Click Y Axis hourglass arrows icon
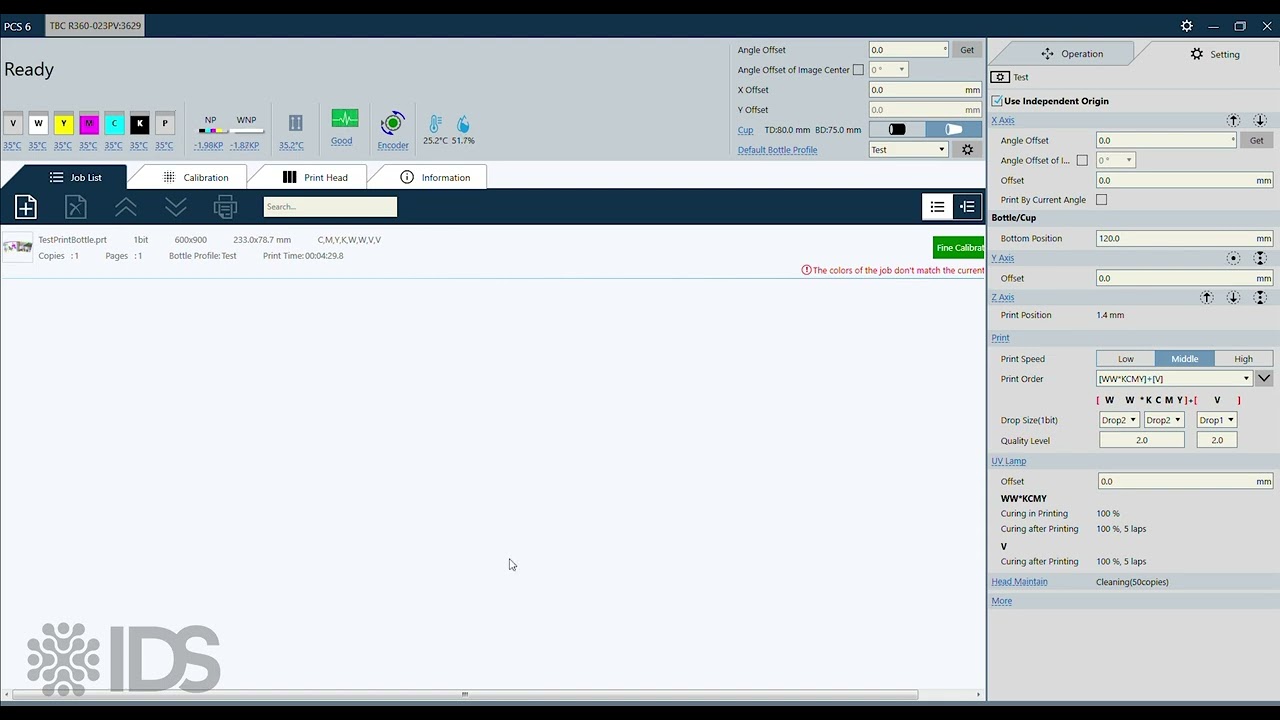 (1260, 258)
